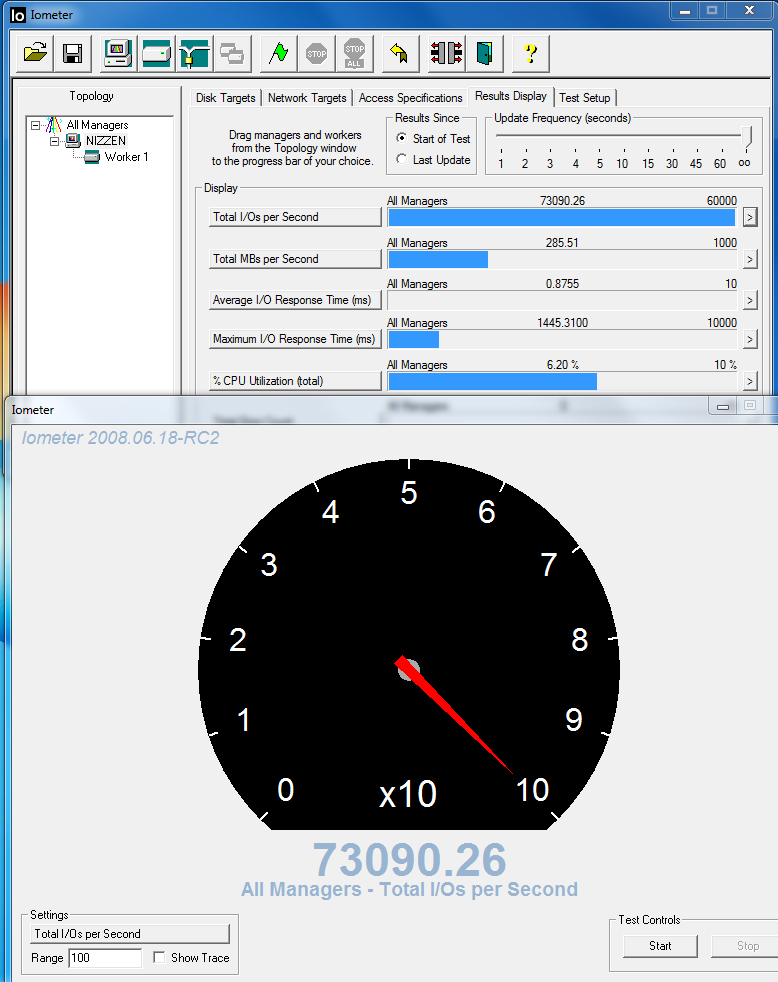Viewport: 778px width, 982px height.
Task: Open Settings Total I/Os per Second selector
Action: [130, 934]
